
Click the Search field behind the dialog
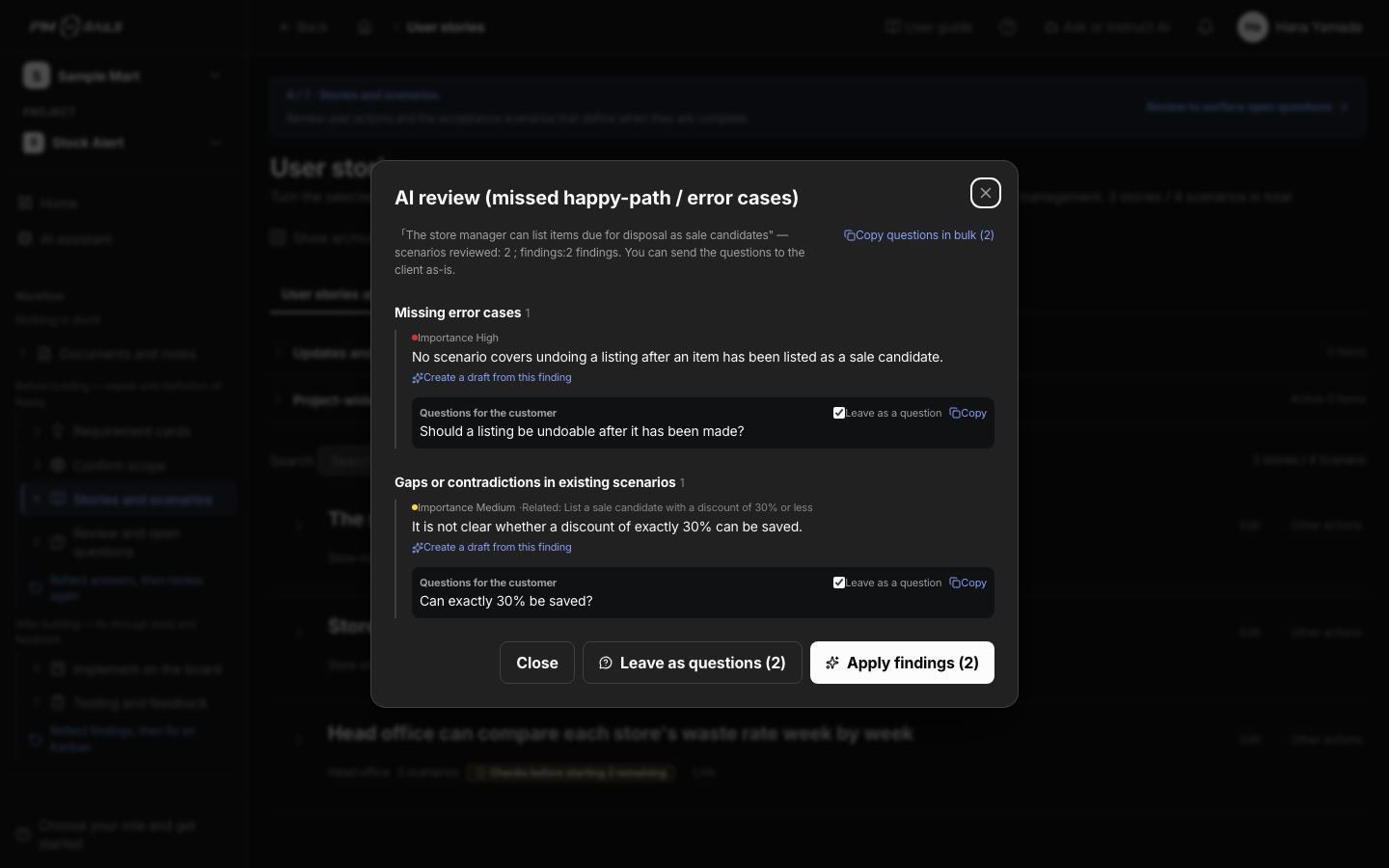tap(344, 461)
